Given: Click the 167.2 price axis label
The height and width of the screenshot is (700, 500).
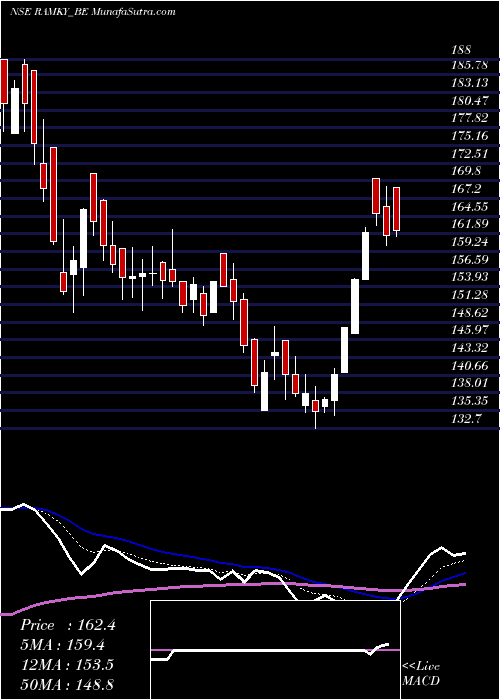Looking at the screenshot, I should point(467,189).
